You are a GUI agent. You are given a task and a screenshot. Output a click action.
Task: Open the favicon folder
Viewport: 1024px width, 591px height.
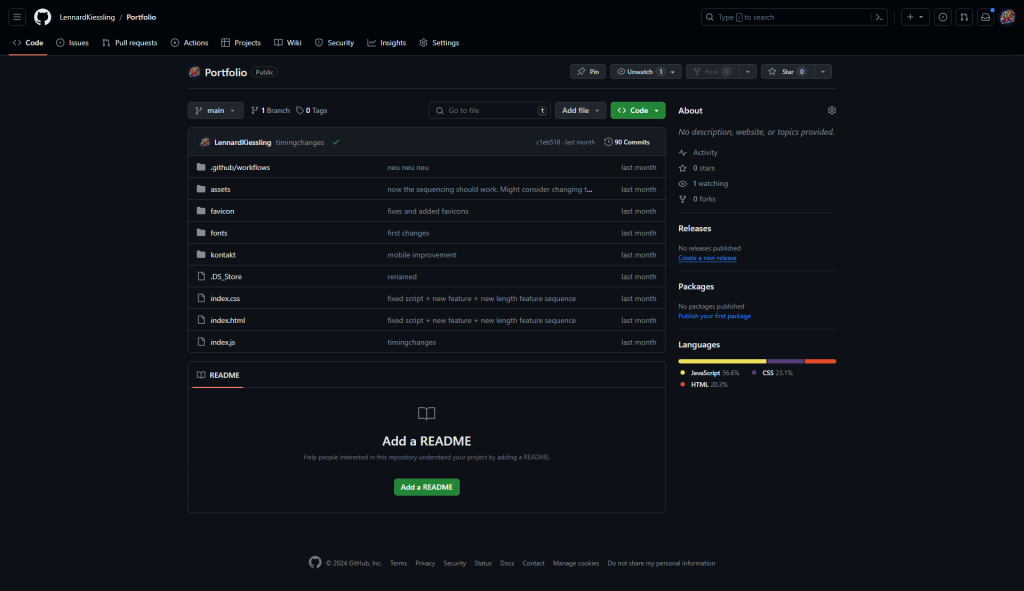pos(222,211)
